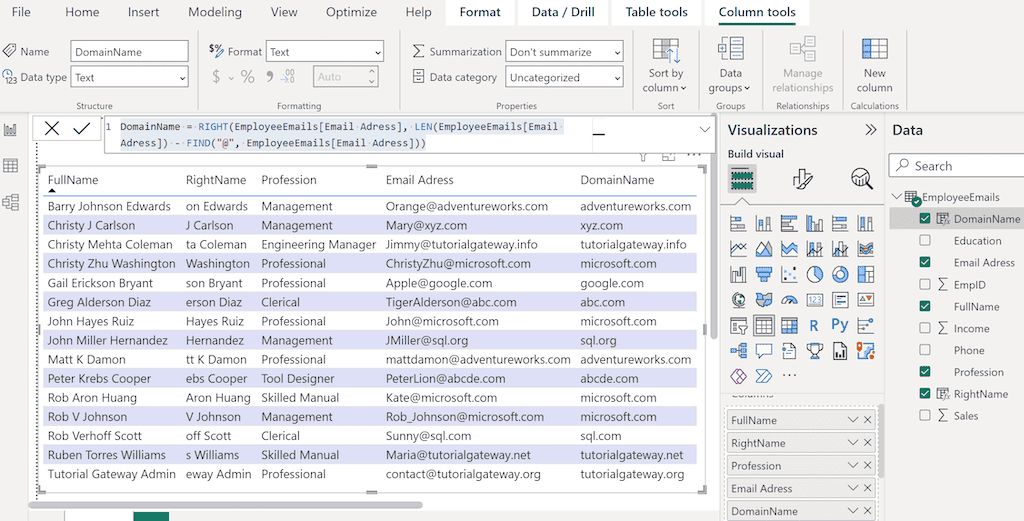
Task: Check the Education field checkbox
Action: 925,240
